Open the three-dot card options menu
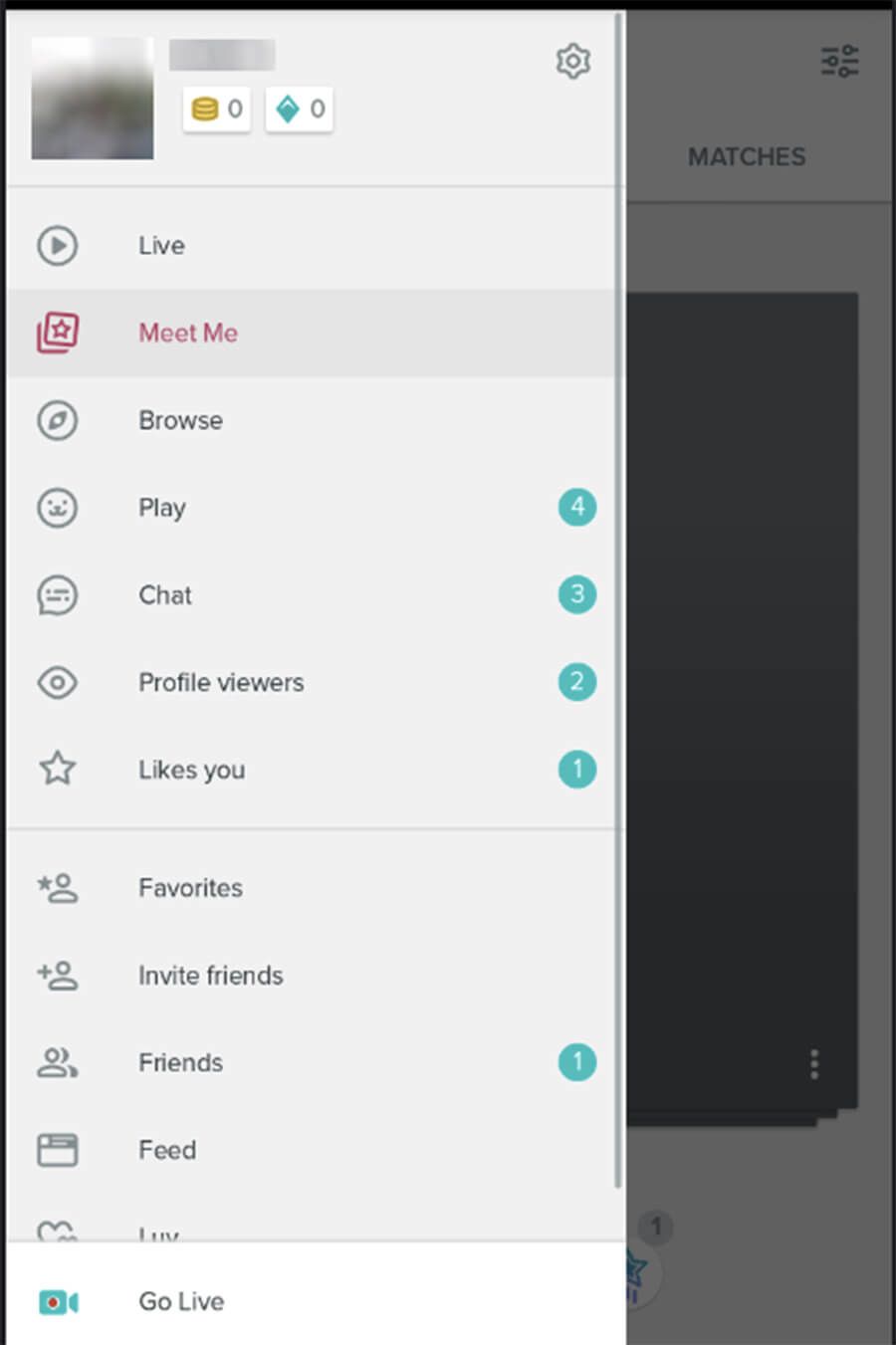 814,1064
